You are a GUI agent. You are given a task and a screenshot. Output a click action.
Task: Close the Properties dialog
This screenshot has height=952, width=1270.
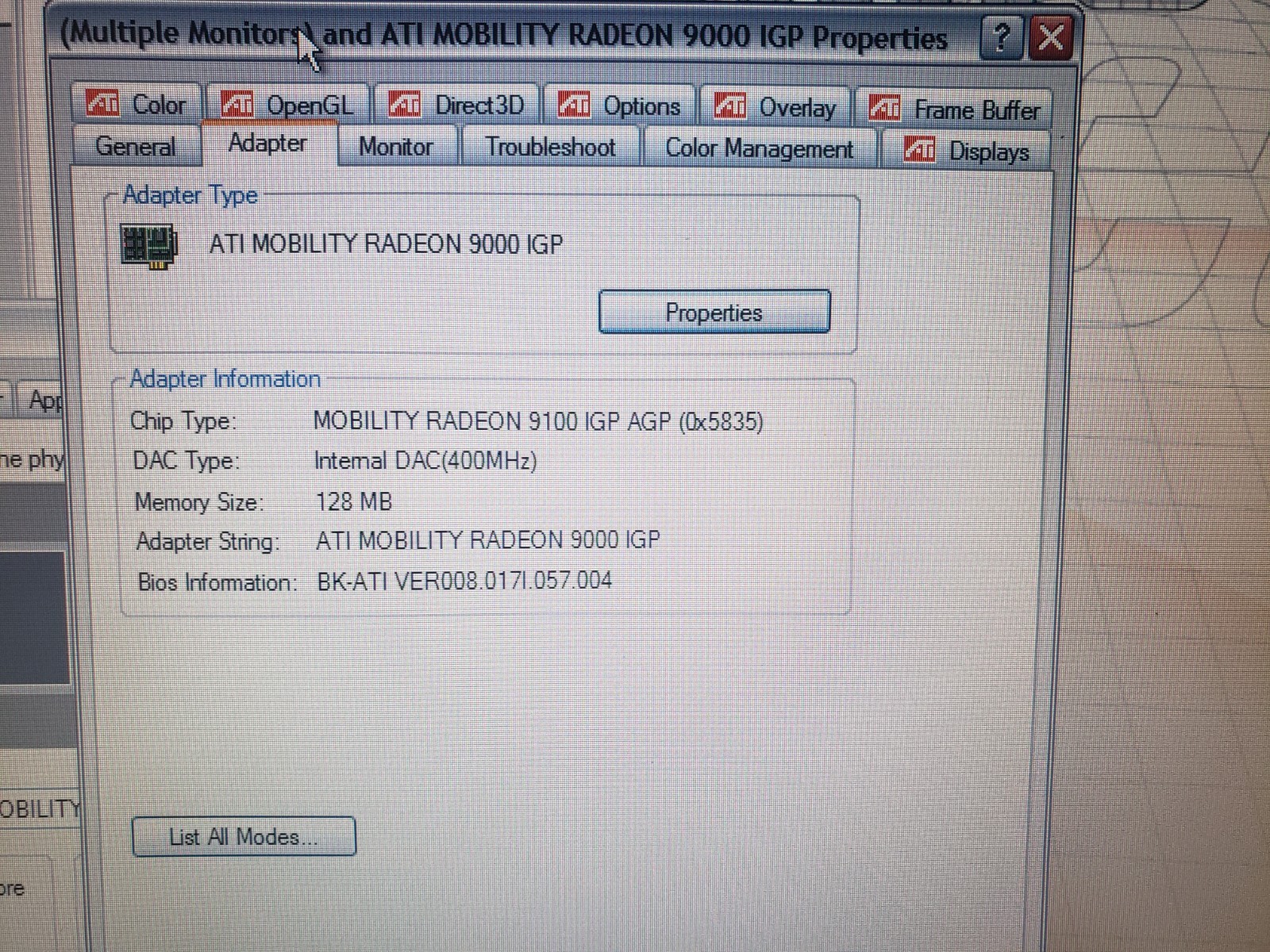click(1051, 36)
